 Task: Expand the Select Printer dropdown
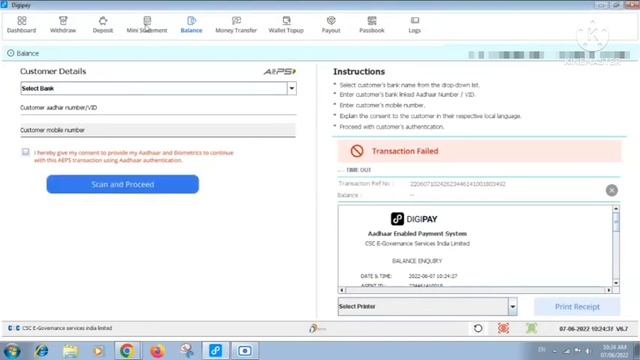pyautogui.click(x=513, y=307)
